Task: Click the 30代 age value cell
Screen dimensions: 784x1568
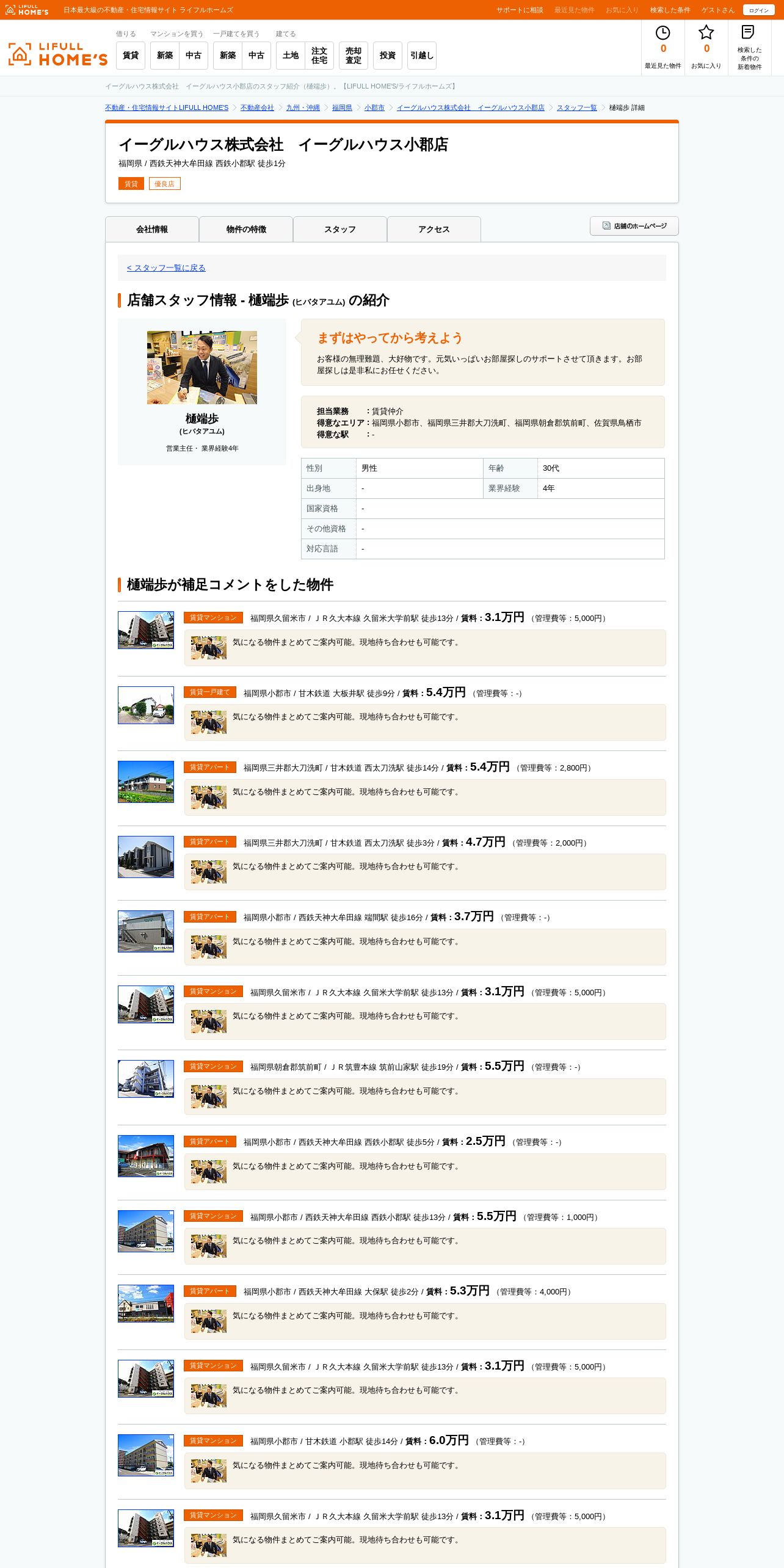Action: [x=601, y=468]
